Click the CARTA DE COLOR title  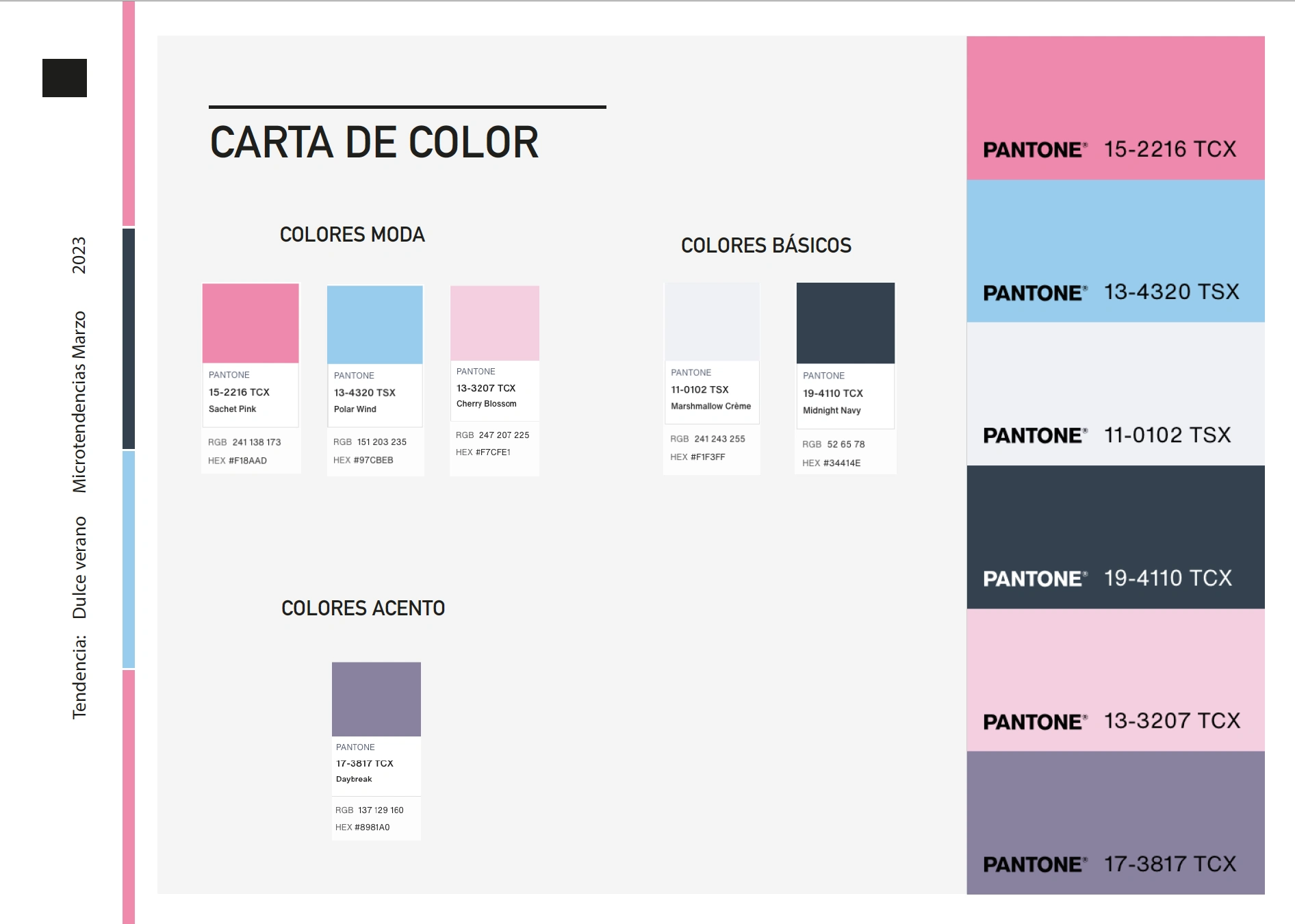click(374, 142)
